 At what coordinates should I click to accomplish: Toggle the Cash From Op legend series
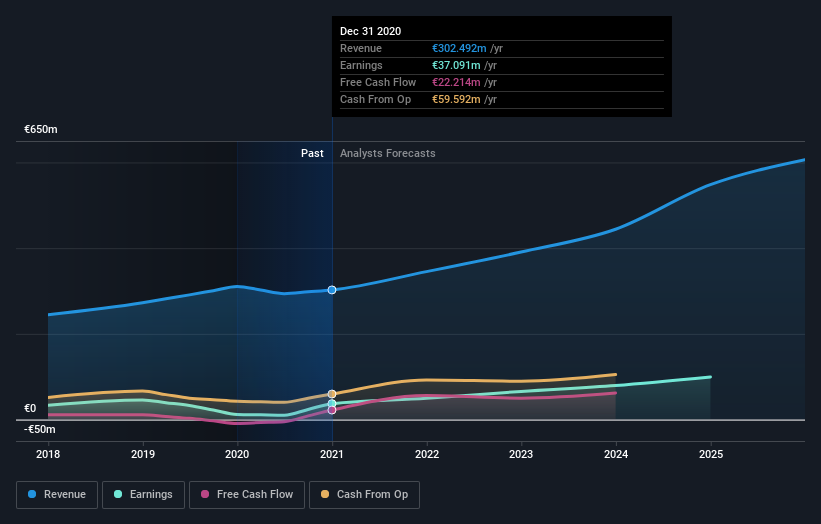pyautogui.click(x=364, y=495)
